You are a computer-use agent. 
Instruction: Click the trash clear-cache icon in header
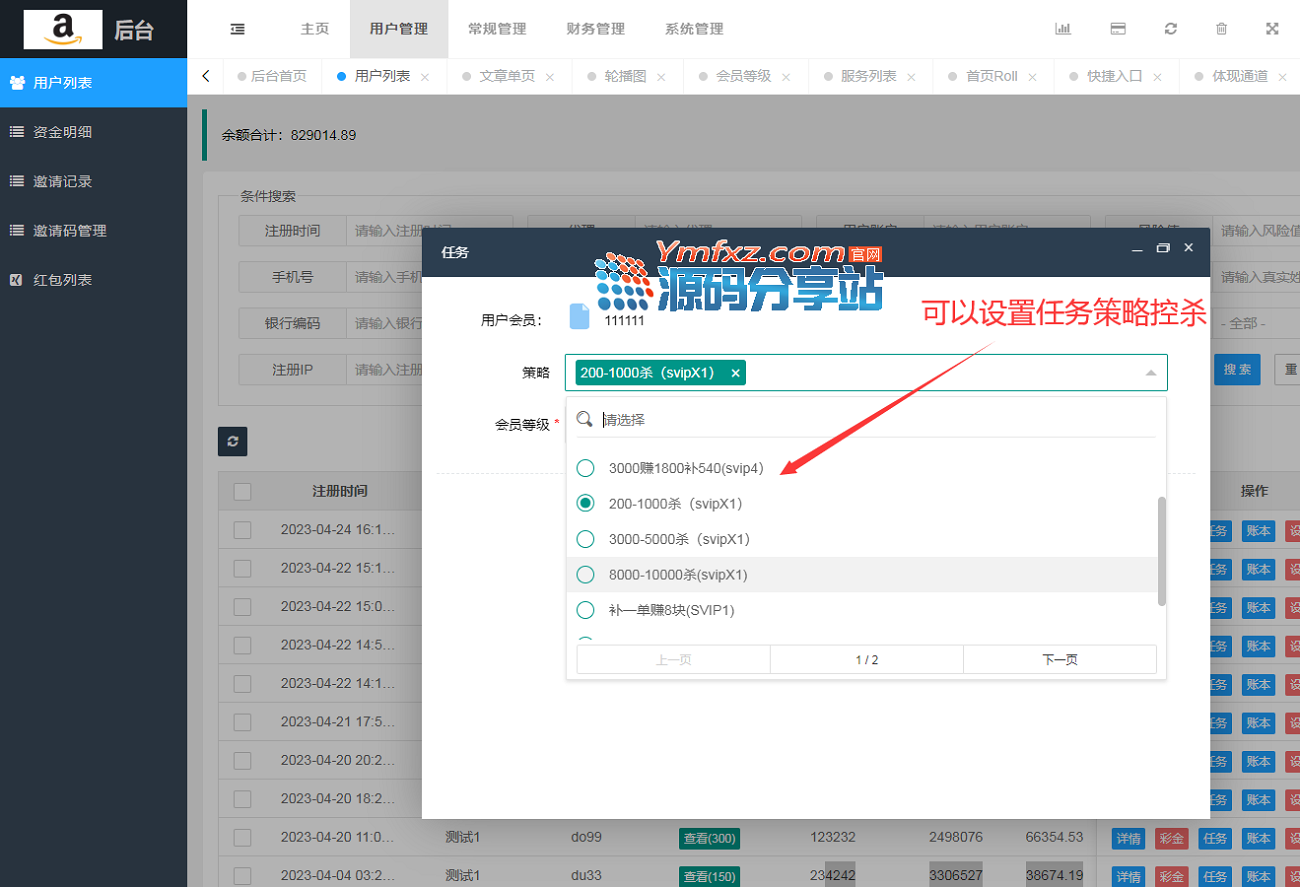pos(1221,29)
